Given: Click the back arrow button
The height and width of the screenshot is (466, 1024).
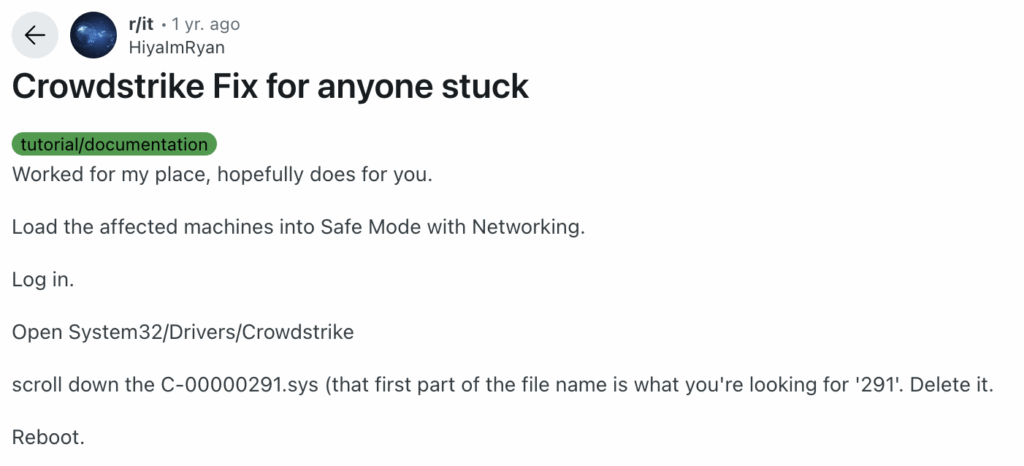Looking at the screenshot, I should tap(35, 35).
